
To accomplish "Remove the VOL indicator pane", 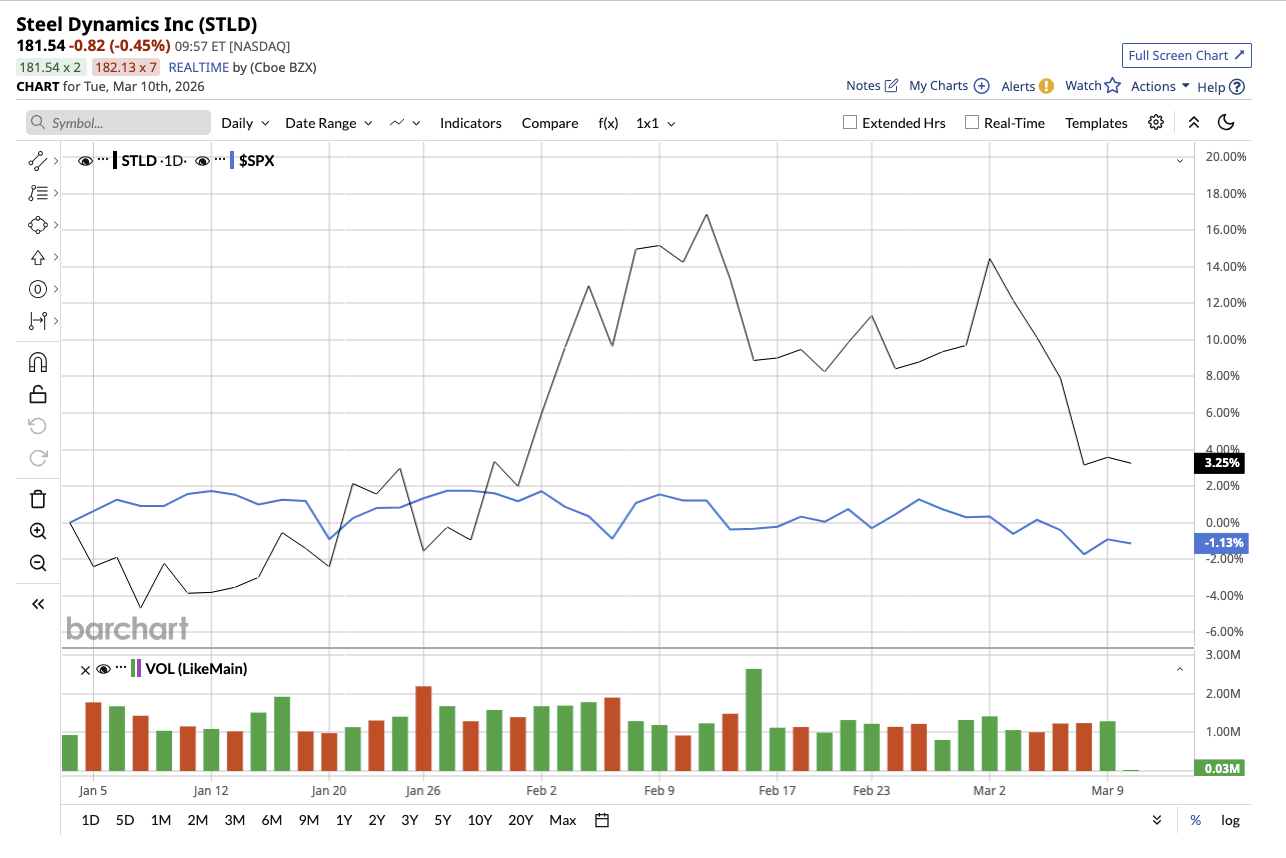I will click(85, 669).
